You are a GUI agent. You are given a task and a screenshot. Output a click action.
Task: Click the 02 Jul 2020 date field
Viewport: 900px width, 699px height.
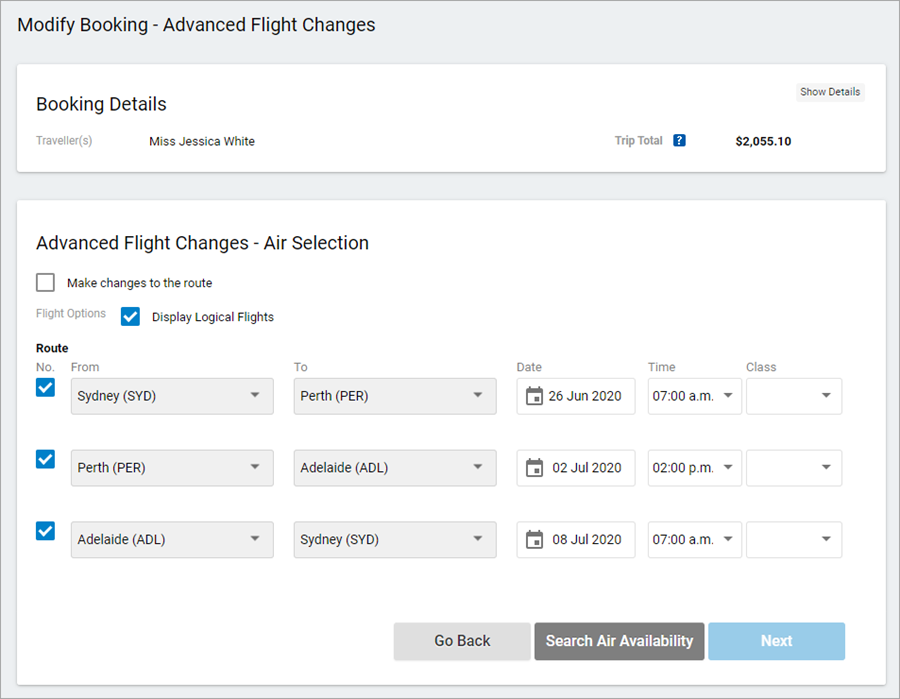pos(576,468)
